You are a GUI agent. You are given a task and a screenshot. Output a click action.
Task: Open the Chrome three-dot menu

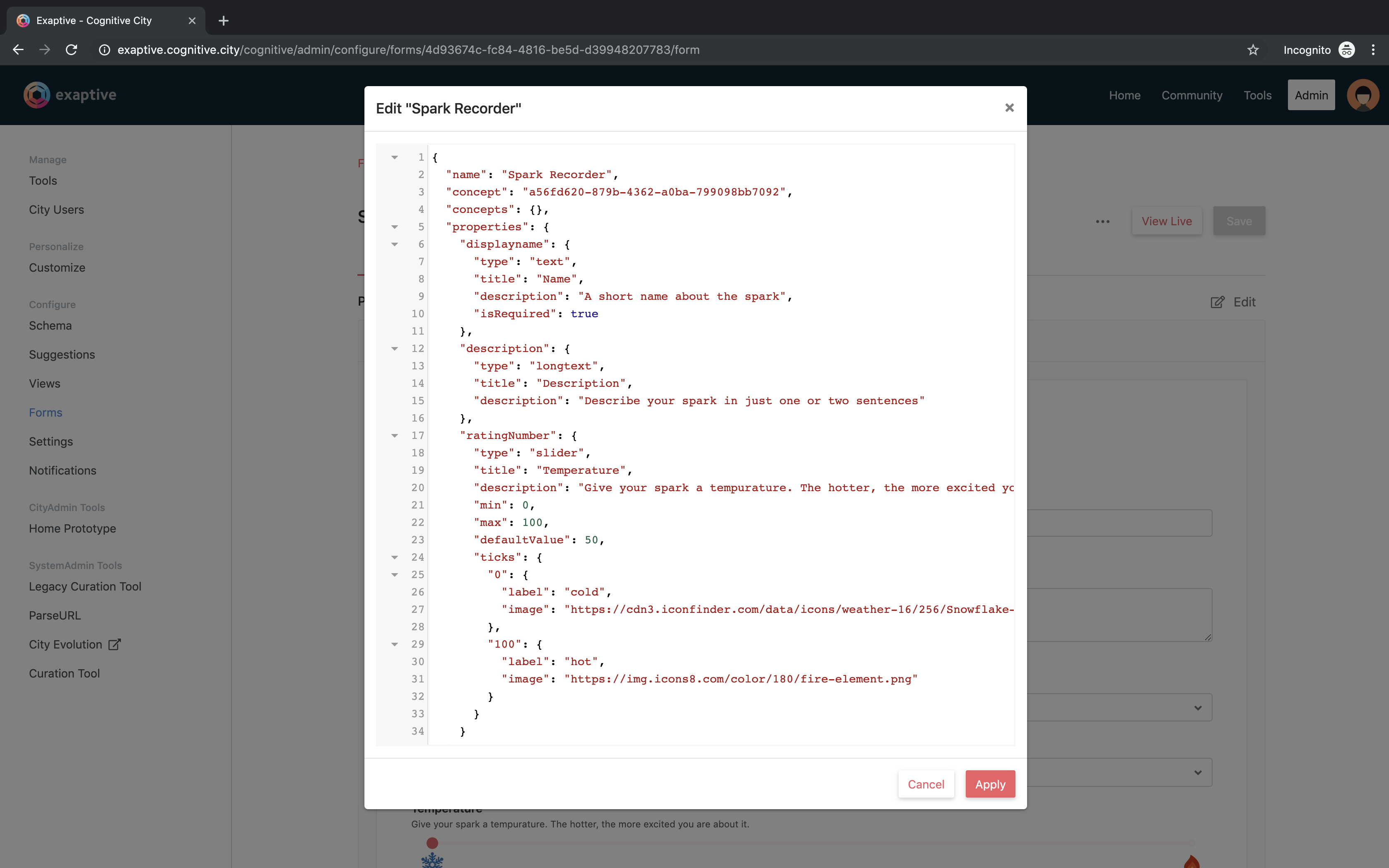[x=1373, y=50]
